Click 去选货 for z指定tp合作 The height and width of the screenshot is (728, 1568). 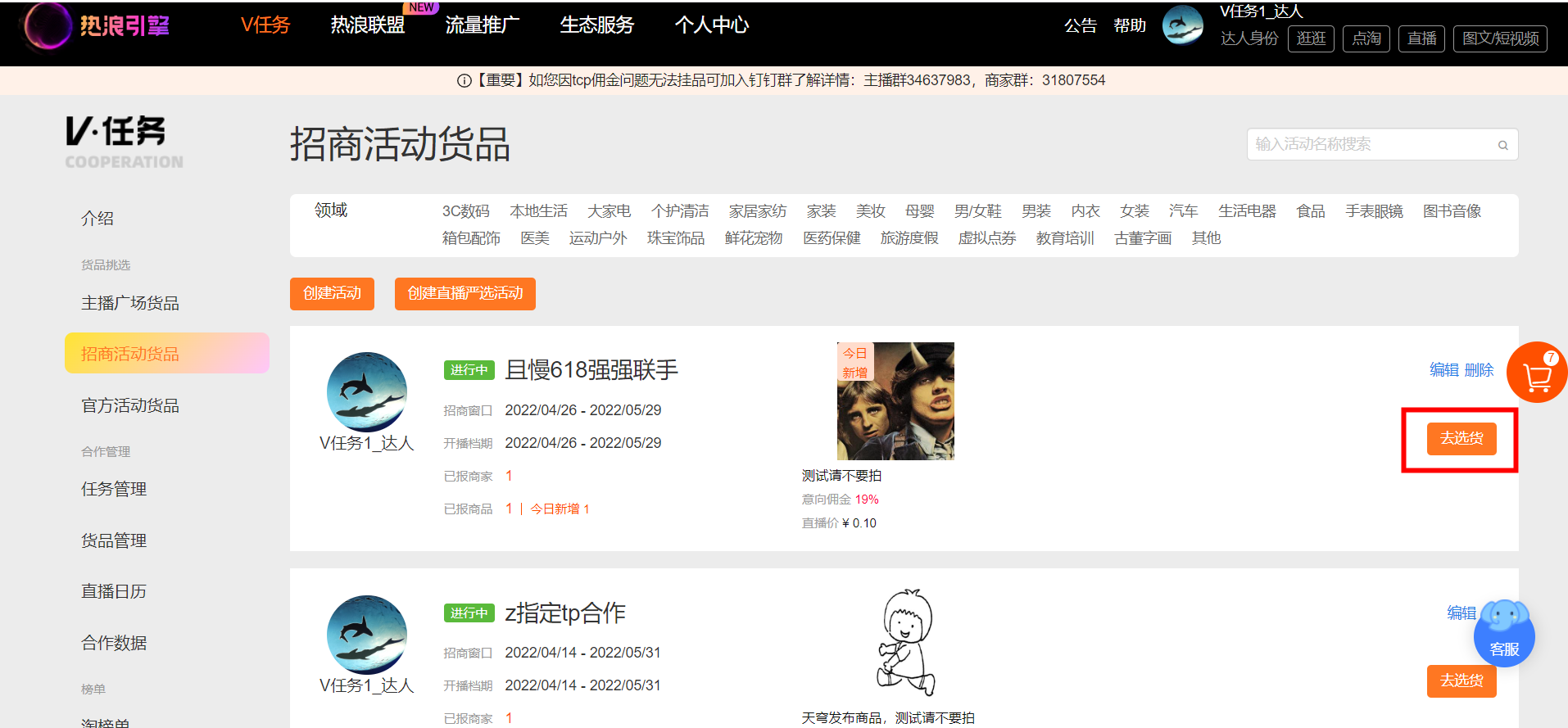1462,681
